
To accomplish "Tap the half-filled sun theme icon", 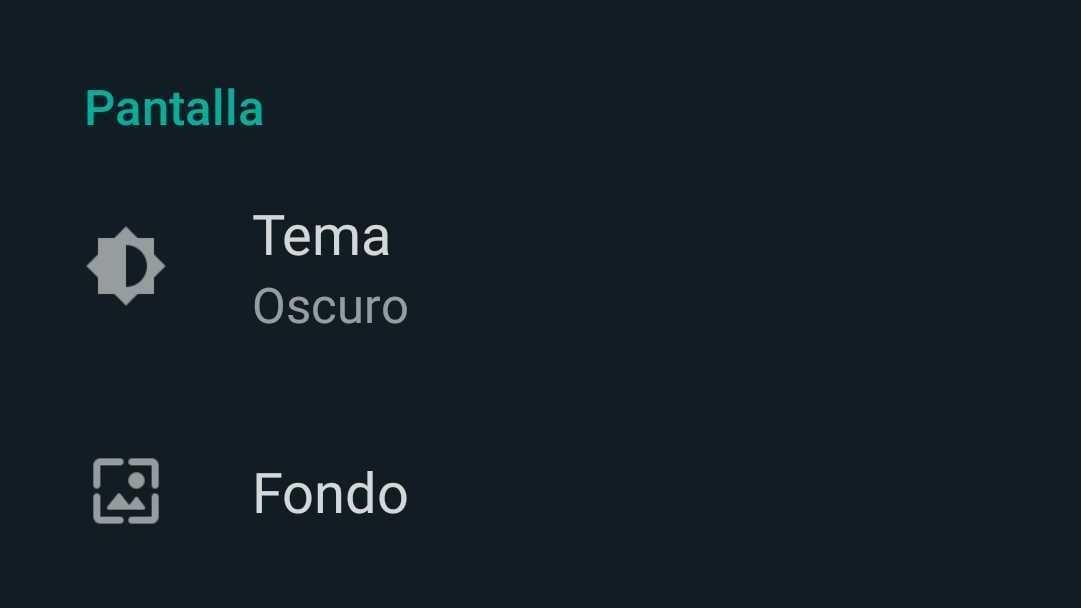I will (126, 266).
